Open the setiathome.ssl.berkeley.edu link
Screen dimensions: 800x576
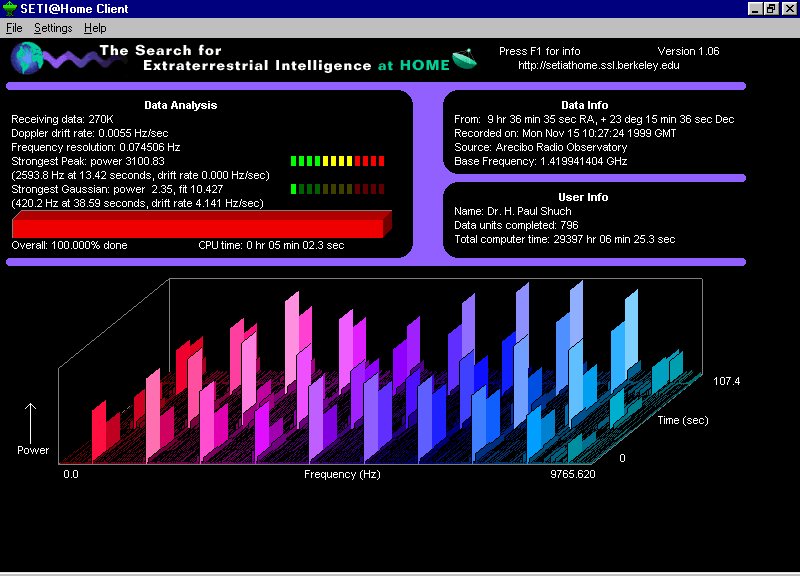[598, 65]
